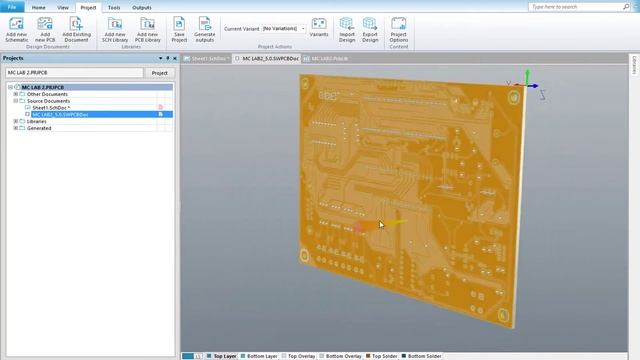Click the schematic icon beside Sheet1.SchDoc
Viewport: 640px width, 360px height.
point(27,108)
